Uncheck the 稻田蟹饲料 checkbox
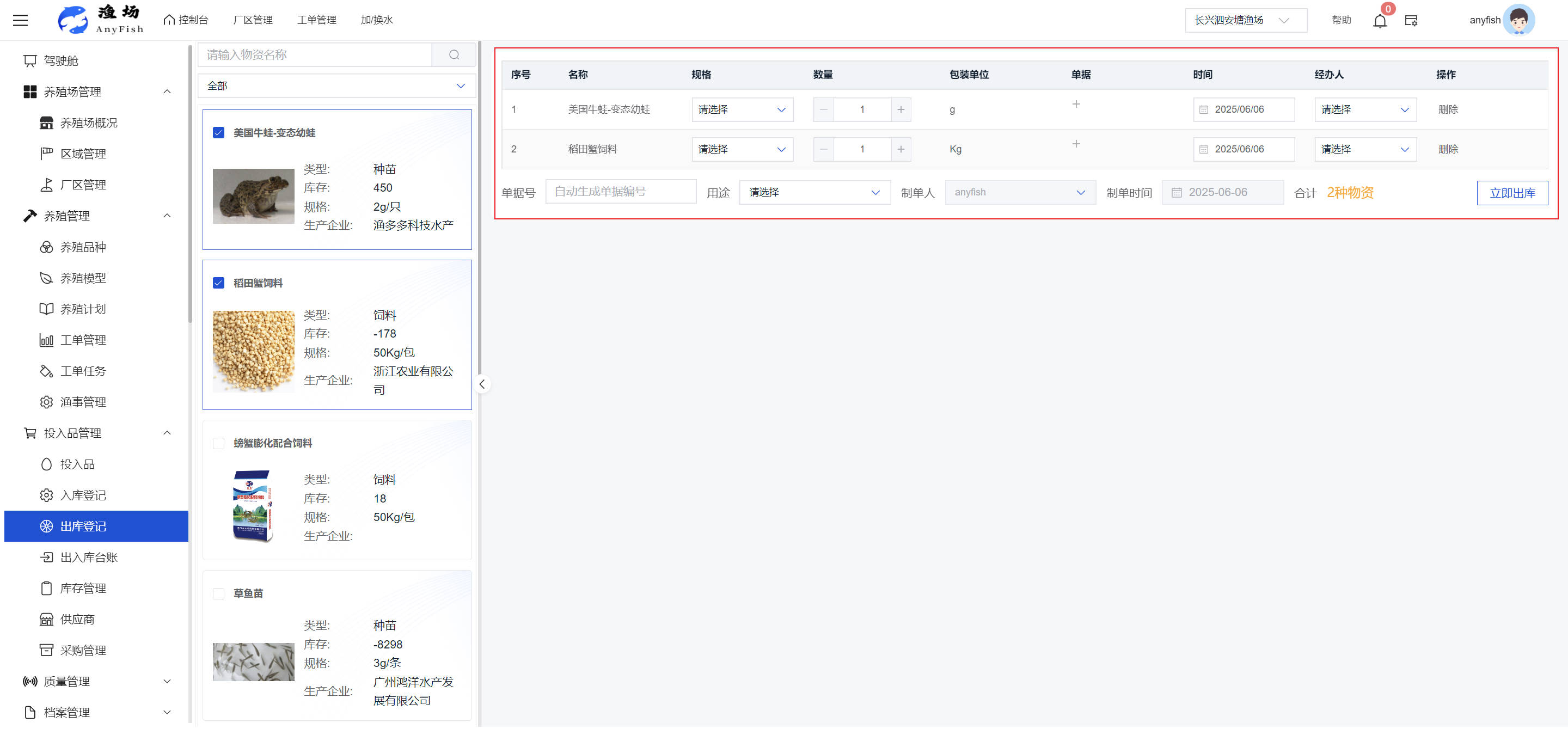This screenshot has width=1568, height=735. (218, 283)
